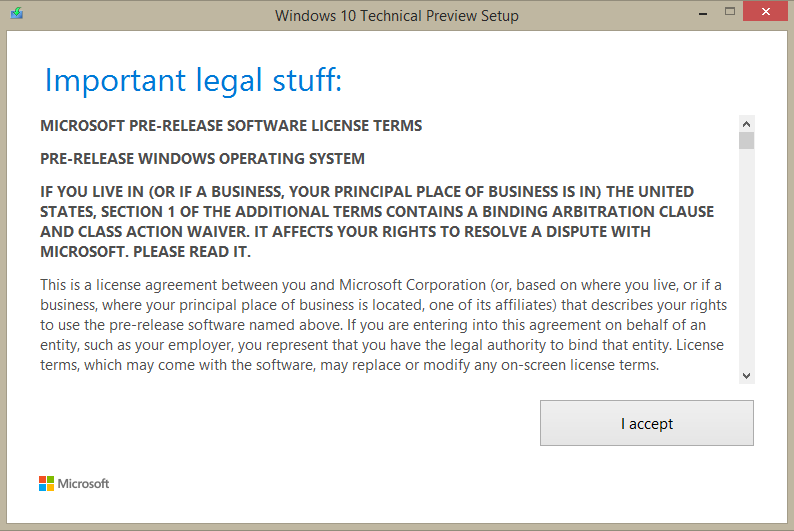The image size is (794, 531).
Task: Click the empty scrollbar track below the thumb
Action: point(746,258)
